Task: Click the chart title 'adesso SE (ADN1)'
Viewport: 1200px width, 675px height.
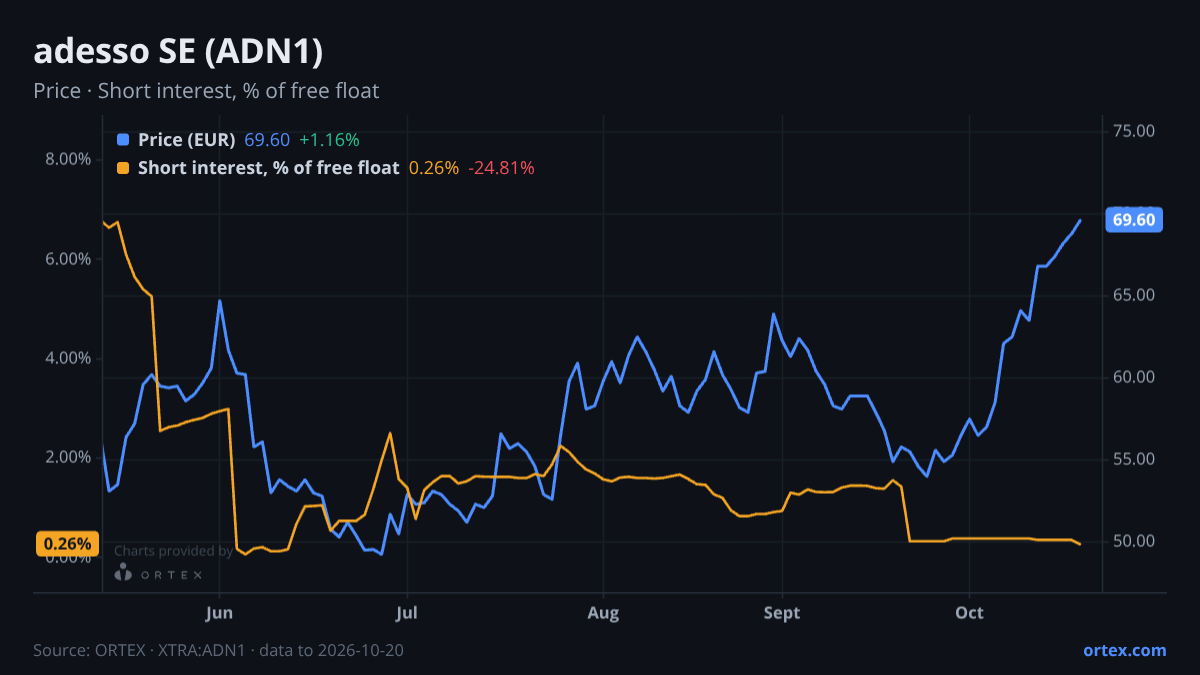Action: [178, 52]
